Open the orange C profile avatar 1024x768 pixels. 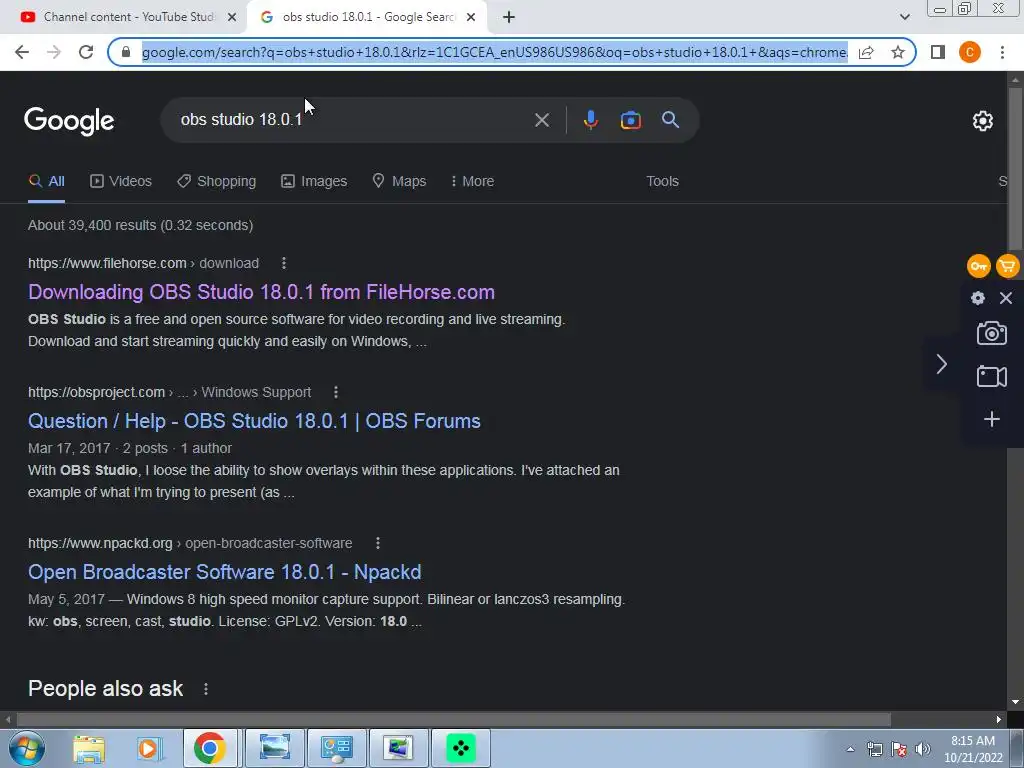tap(970, 52)
